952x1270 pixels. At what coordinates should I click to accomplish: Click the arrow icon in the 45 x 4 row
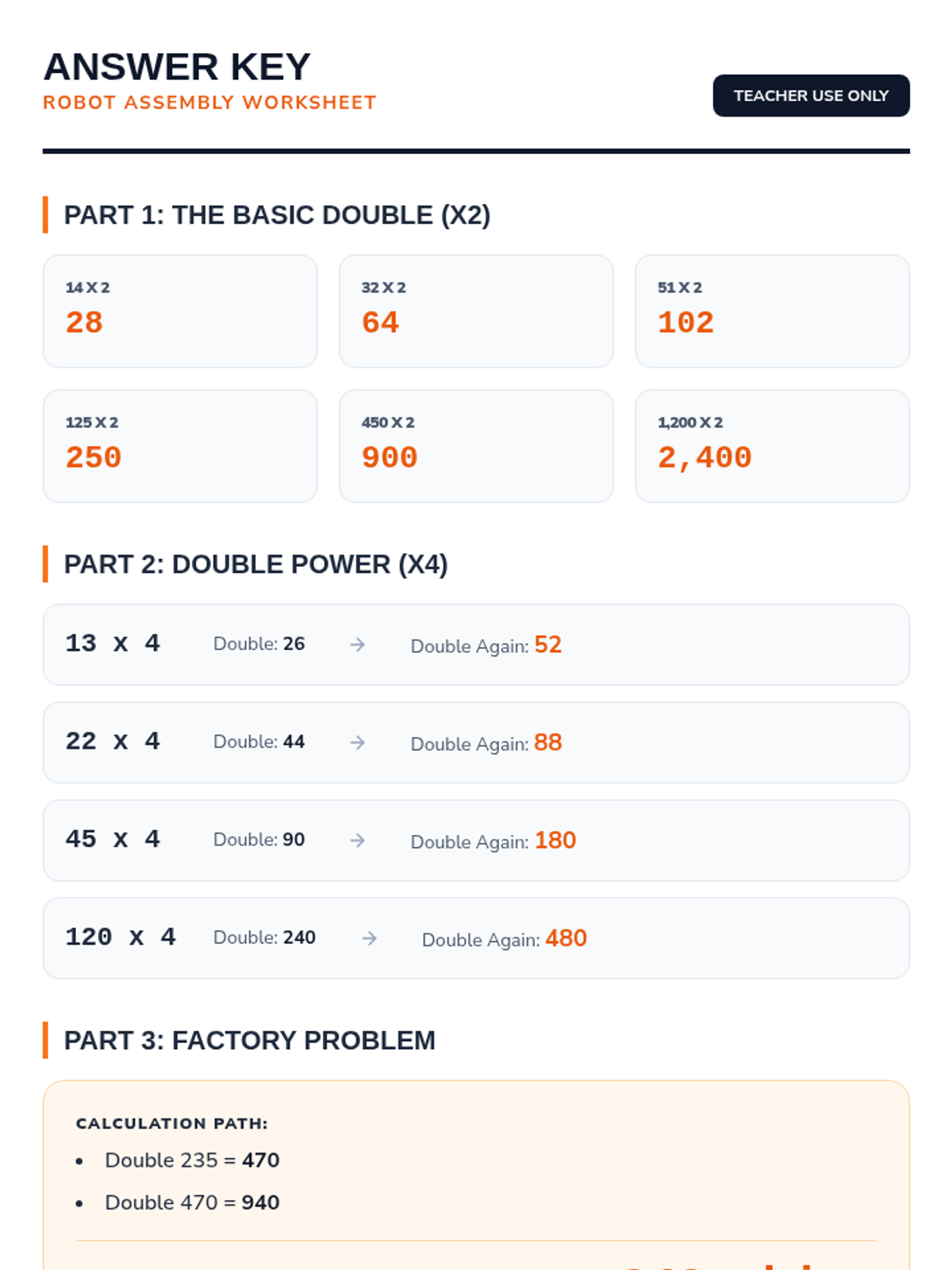[358, 840]
